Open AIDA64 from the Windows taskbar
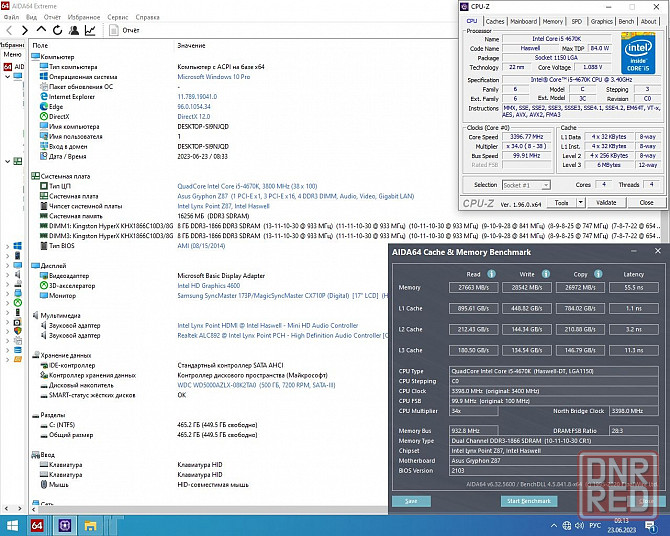670x536 pixels. pos(37,525)
